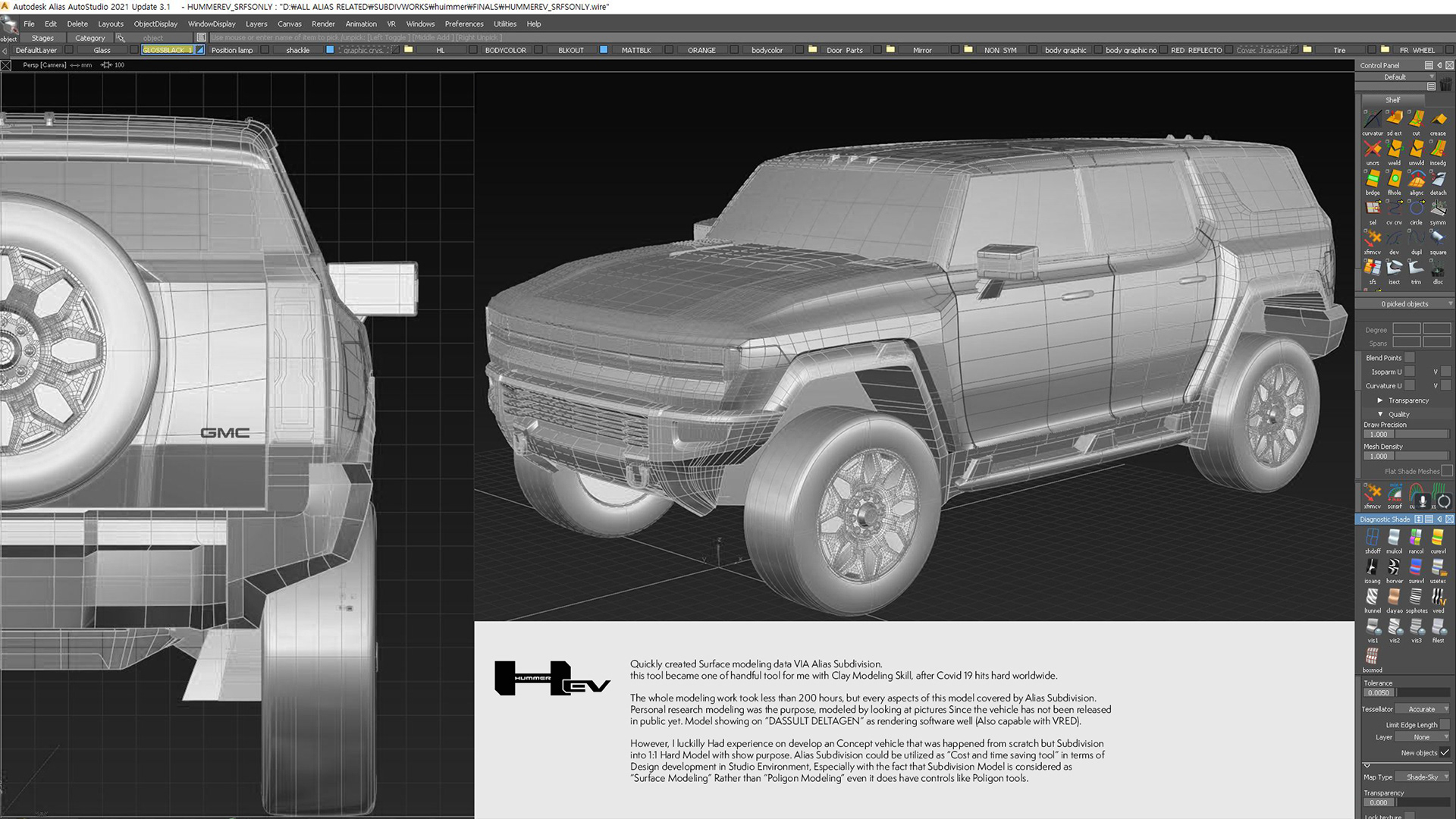Select the vred shading icon
The height and width of the screenshot is (819, 1456).
1439,598
